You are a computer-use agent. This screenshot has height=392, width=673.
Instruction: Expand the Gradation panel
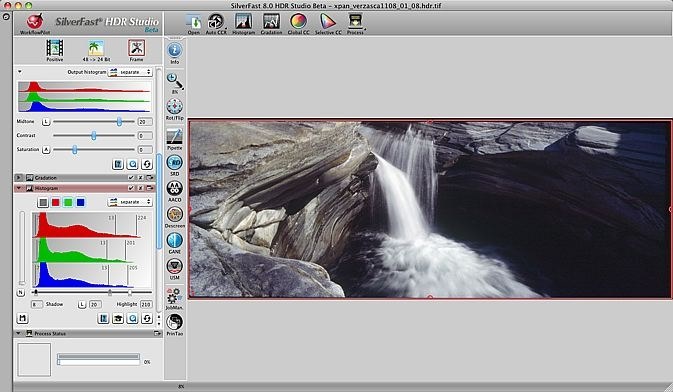pyautogui.click(x=18, y=177)
